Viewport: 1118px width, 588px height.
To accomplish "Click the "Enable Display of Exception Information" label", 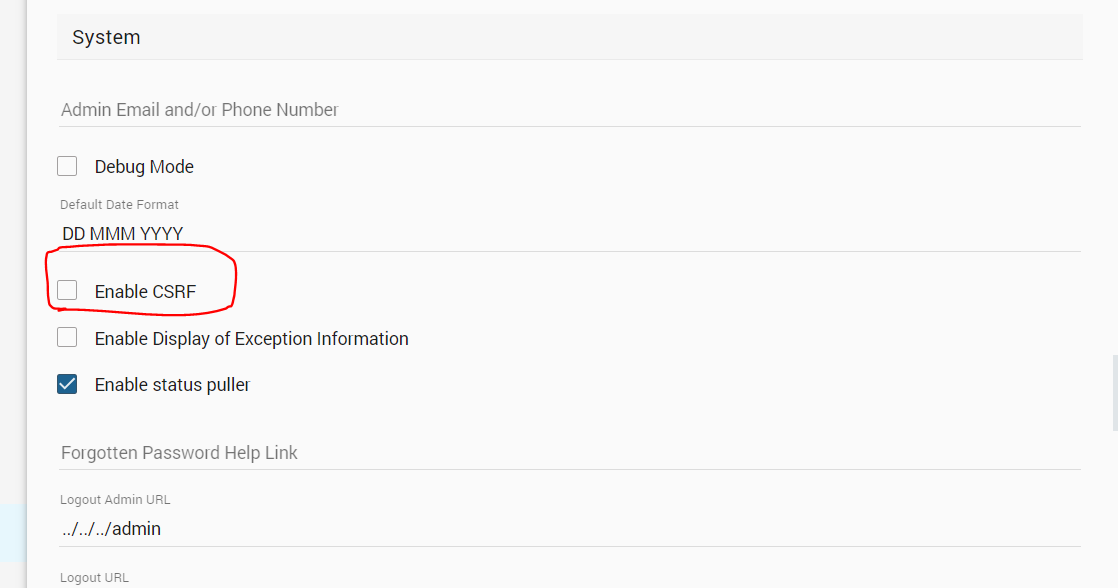I will coord(251,339).
